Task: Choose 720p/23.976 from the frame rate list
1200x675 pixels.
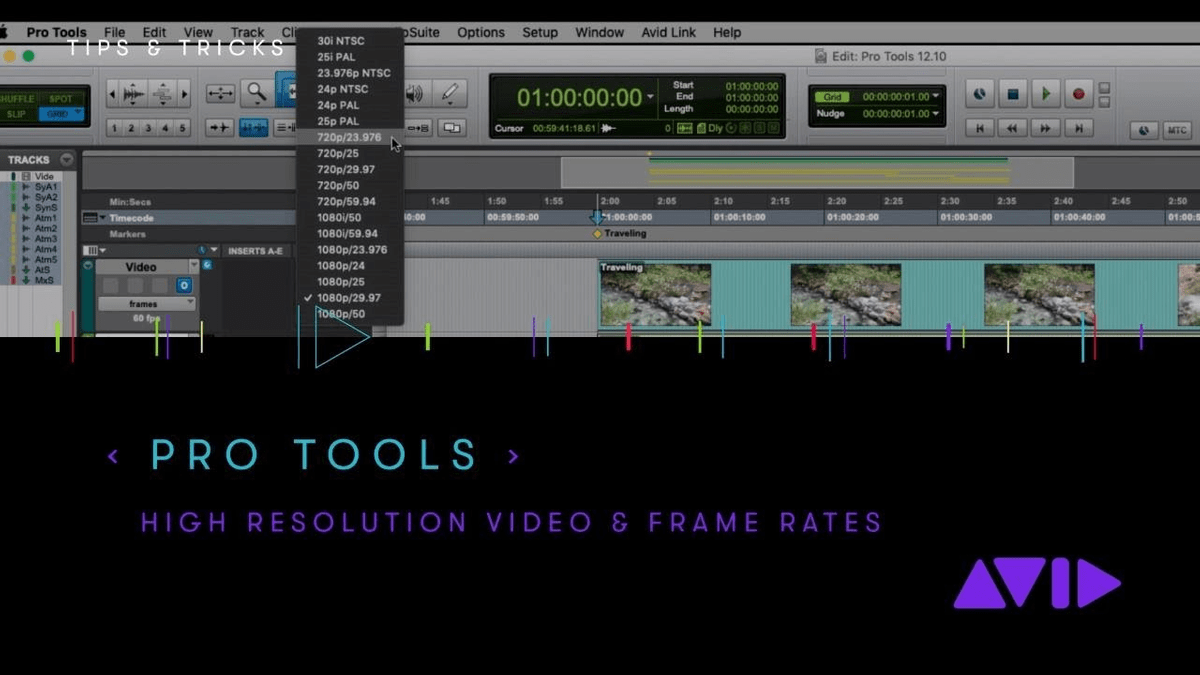Action: coord(349,137)
